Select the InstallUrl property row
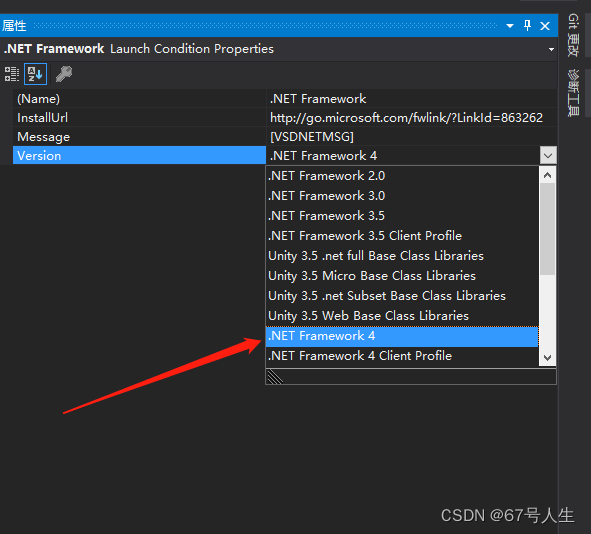 click(x=139, y=118)
